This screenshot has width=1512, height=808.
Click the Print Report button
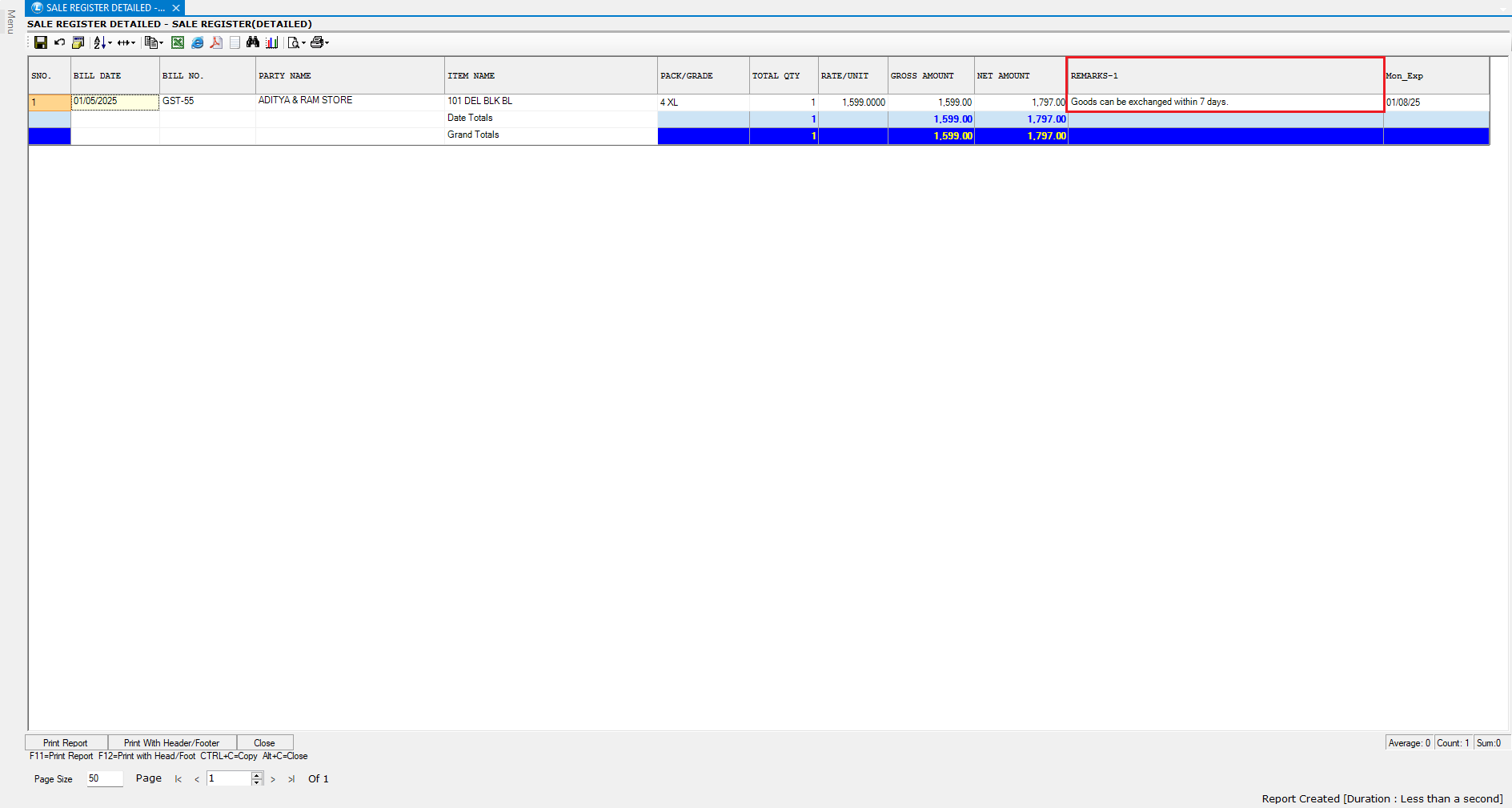pyautogui.click(x=66, y=743)
